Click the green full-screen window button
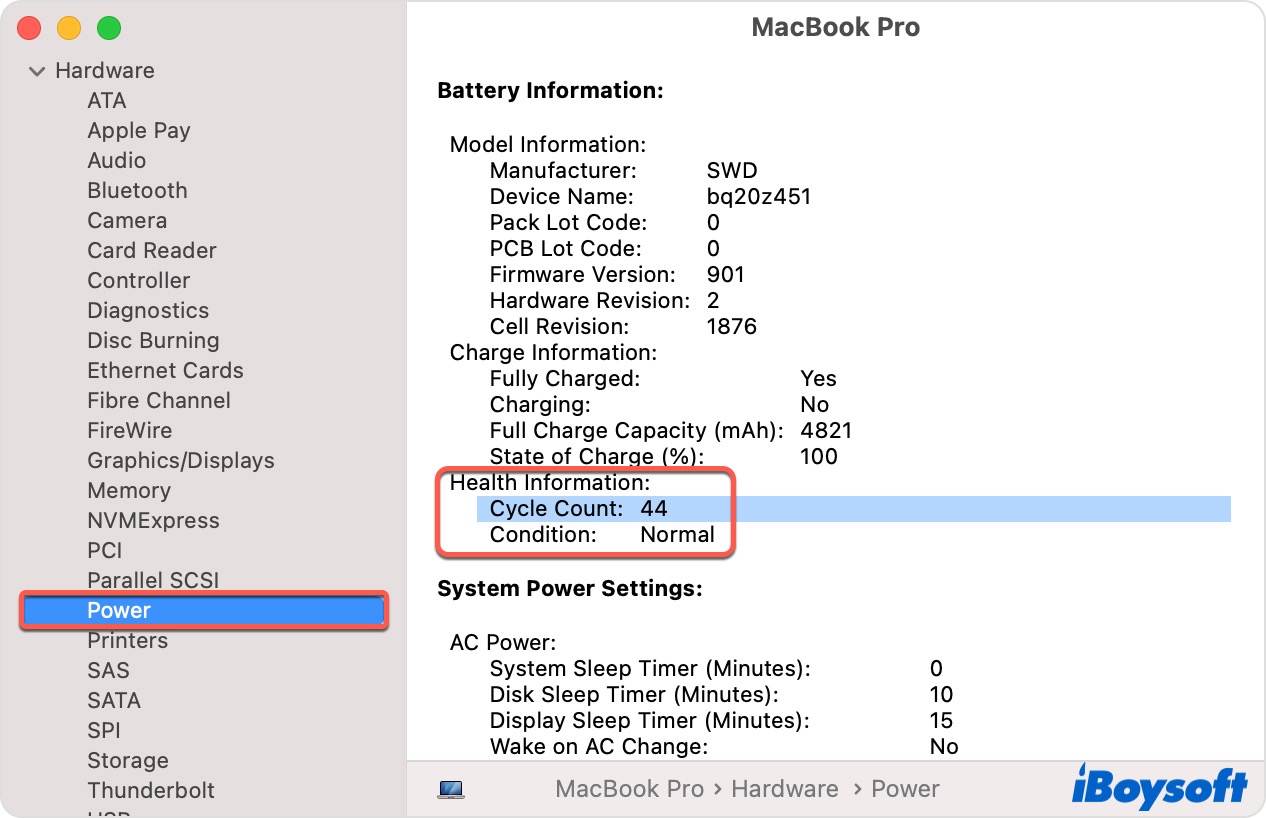 108,29
